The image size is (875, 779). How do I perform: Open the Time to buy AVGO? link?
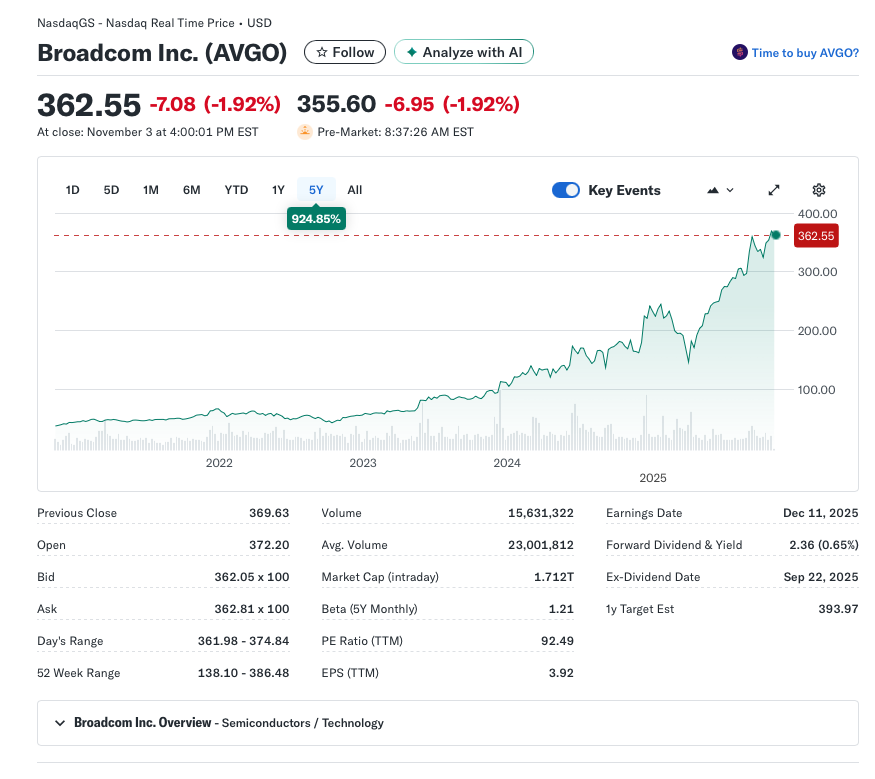coord(804,53)
